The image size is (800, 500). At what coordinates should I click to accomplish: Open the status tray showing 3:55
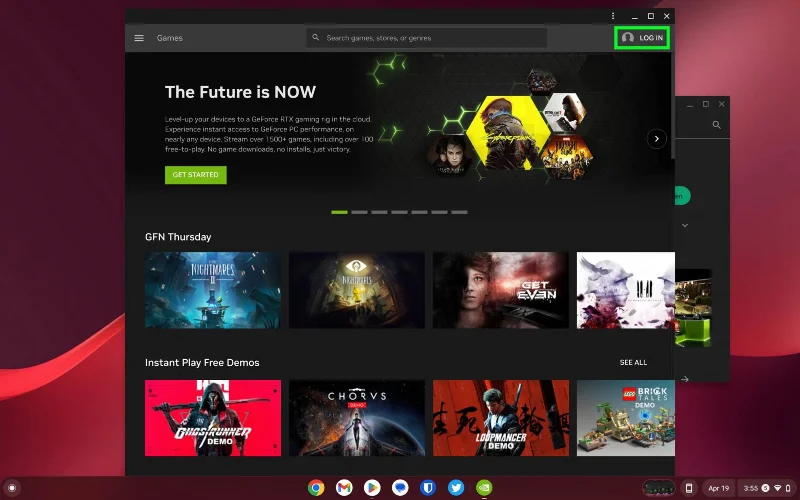coord(767,488)
